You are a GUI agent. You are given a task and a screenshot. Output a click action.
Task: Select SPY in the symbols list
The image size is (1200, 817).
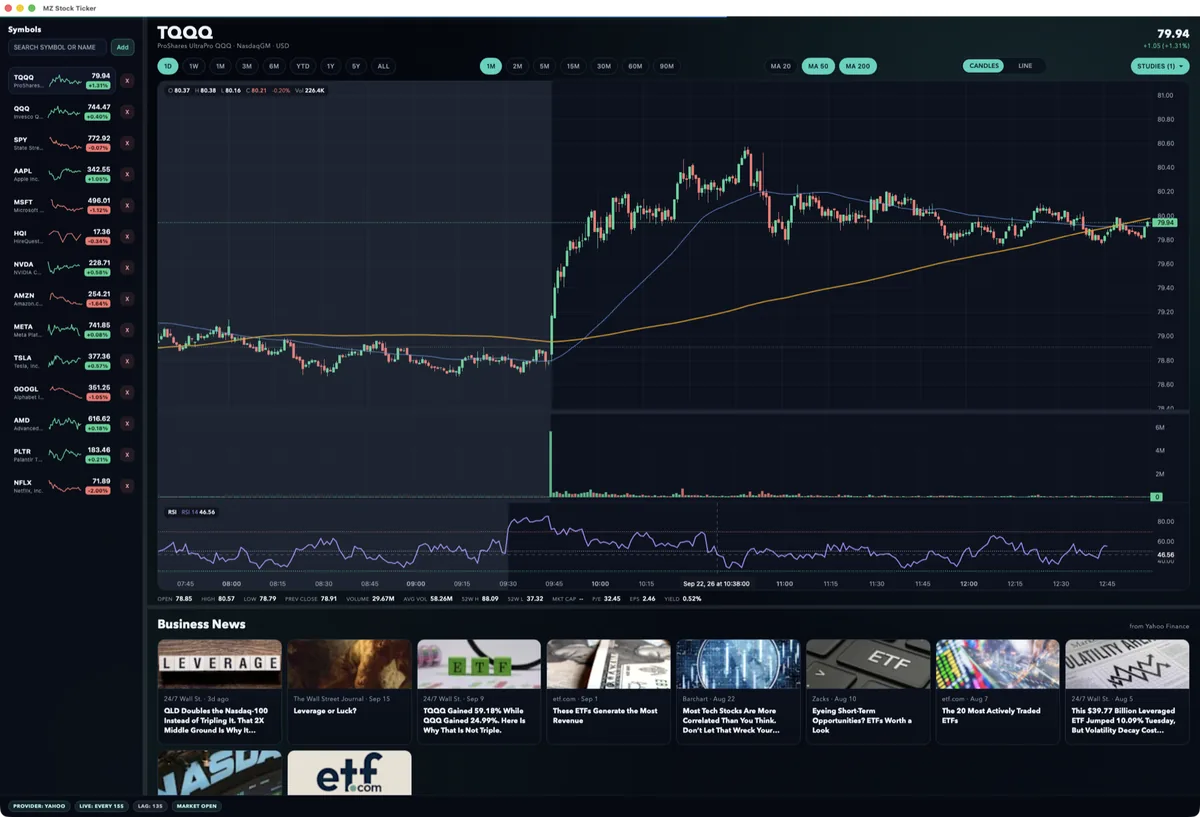click(62, 143)
